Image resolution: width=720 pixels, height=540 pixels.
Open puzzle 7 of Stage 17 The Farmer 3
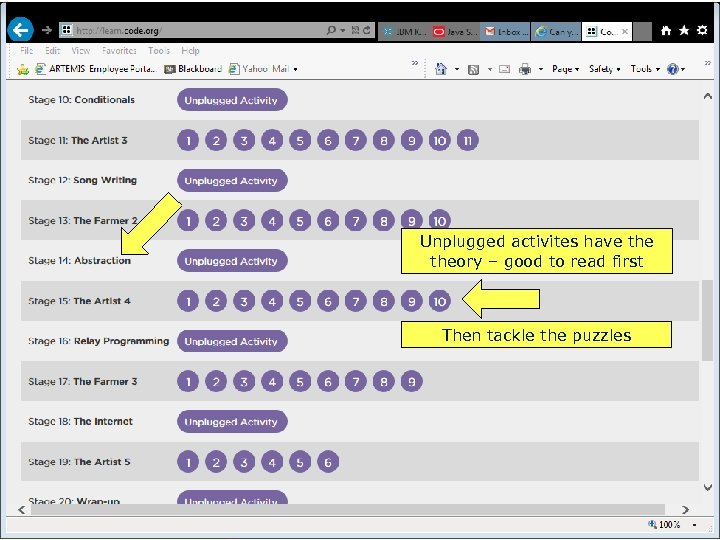pos(355,382)
